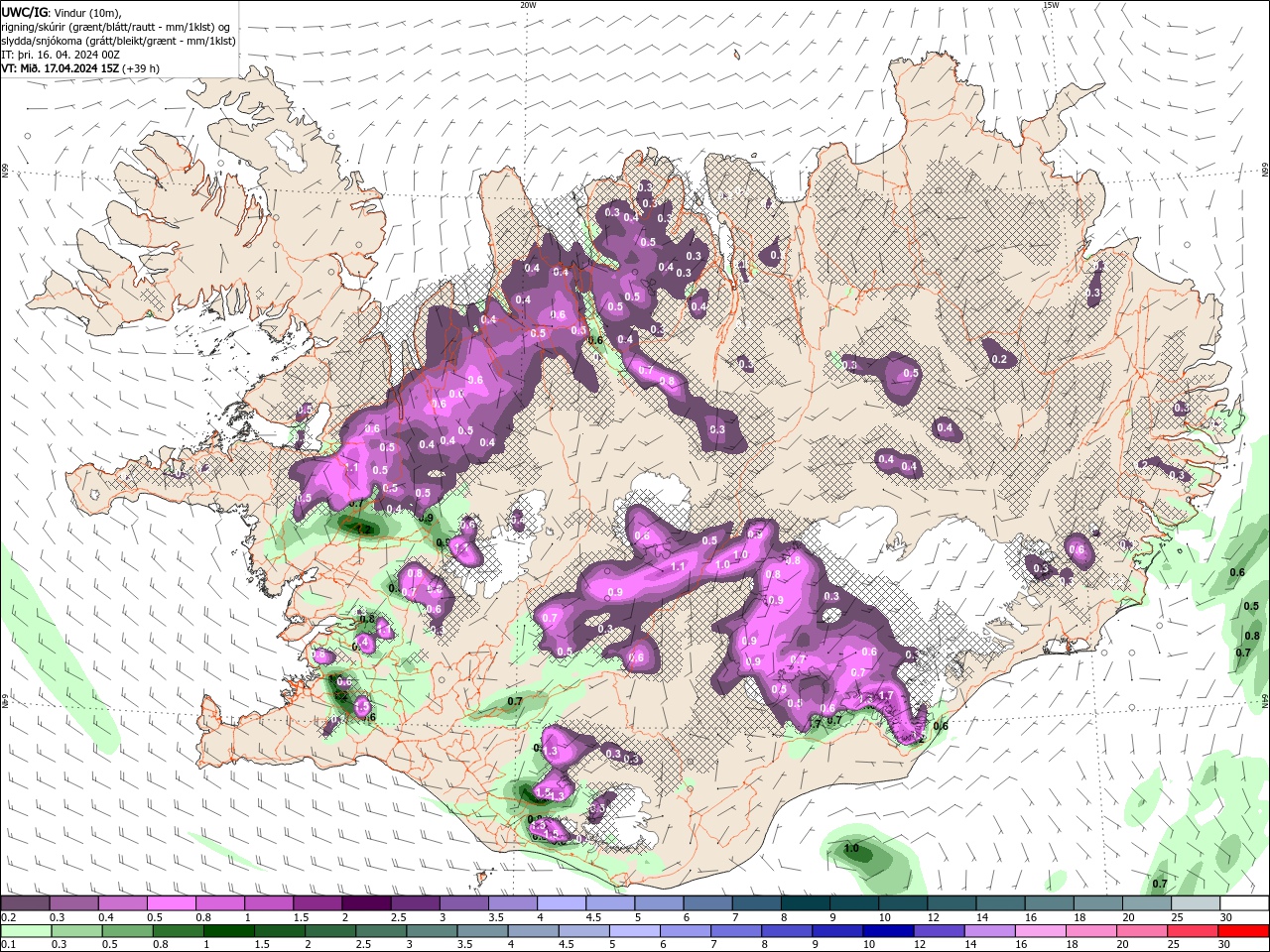Select the white swatch after 30 in upper legend
1270x952 pixels.
point(1243,903)
